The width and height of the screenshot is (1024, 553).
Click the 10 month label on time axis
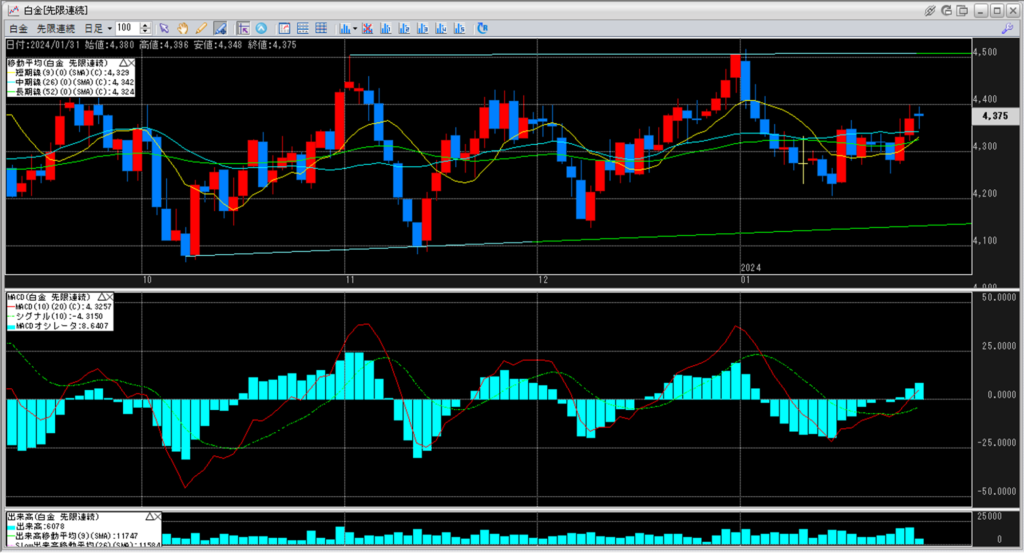[147, 280]
